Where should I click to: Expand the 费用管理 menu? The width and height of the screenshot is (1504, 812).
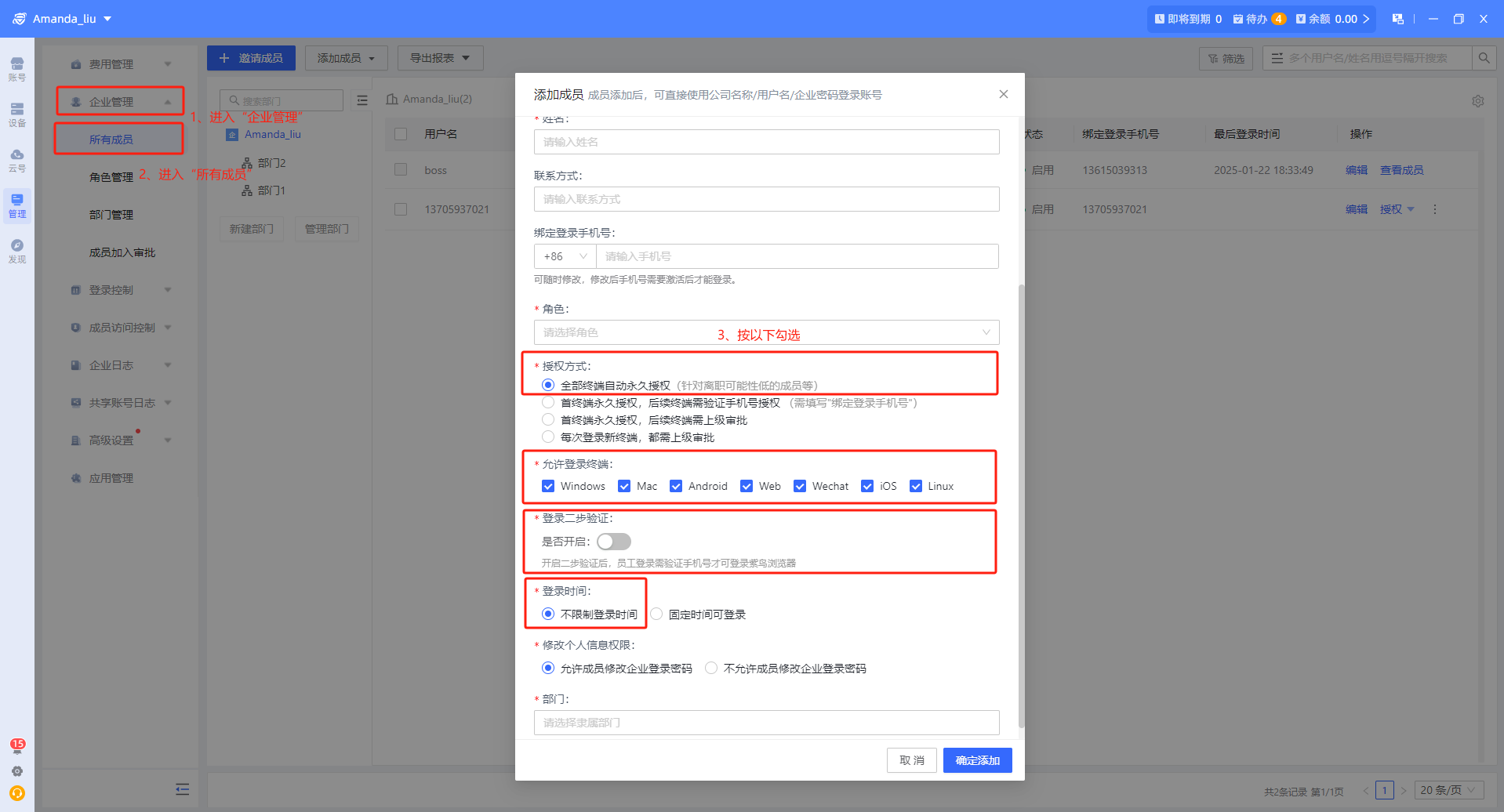click(122, 64)
